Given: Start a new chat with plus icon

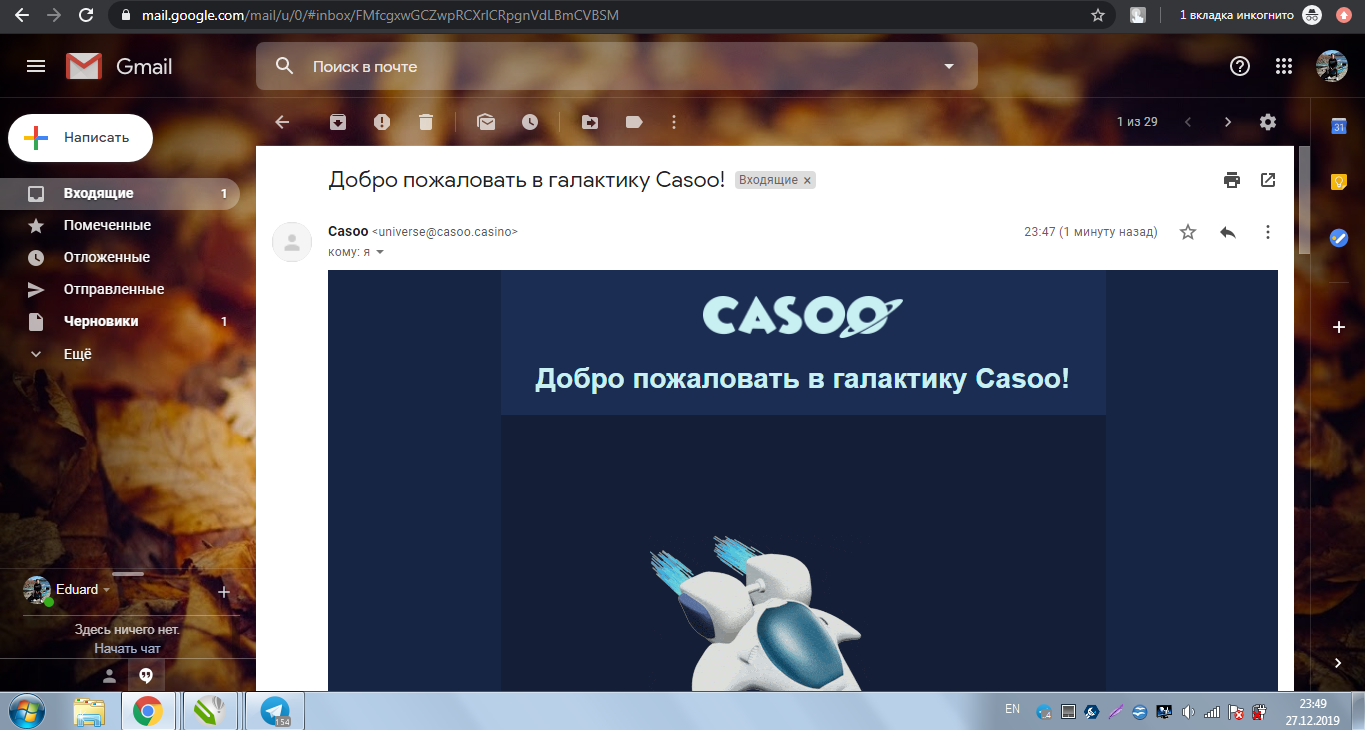Looking at the screenshot, I should (x=224, y=592).
